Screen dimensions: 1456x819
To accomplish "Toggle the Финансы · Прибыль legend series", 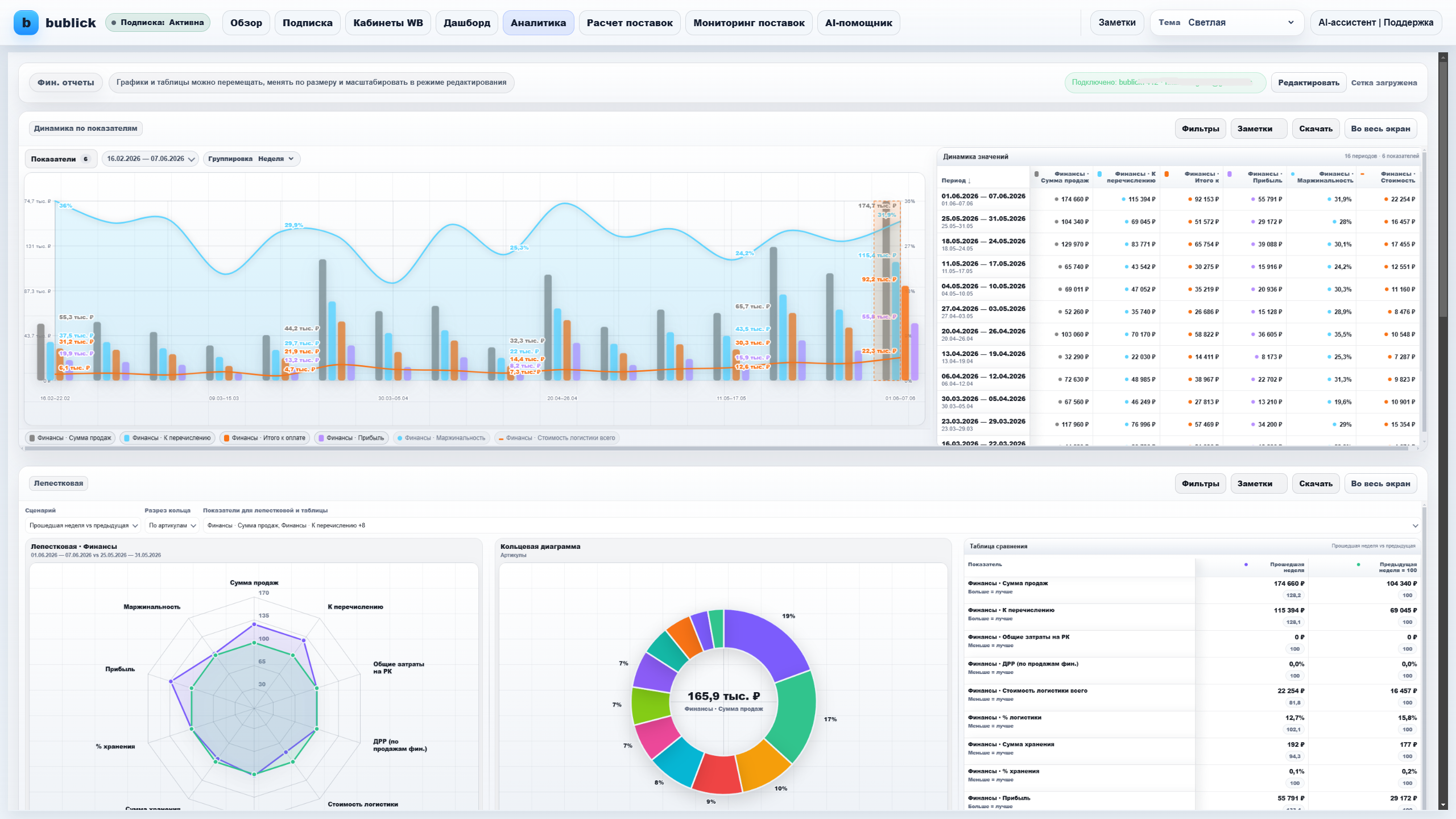I will [x=351, y=438].
